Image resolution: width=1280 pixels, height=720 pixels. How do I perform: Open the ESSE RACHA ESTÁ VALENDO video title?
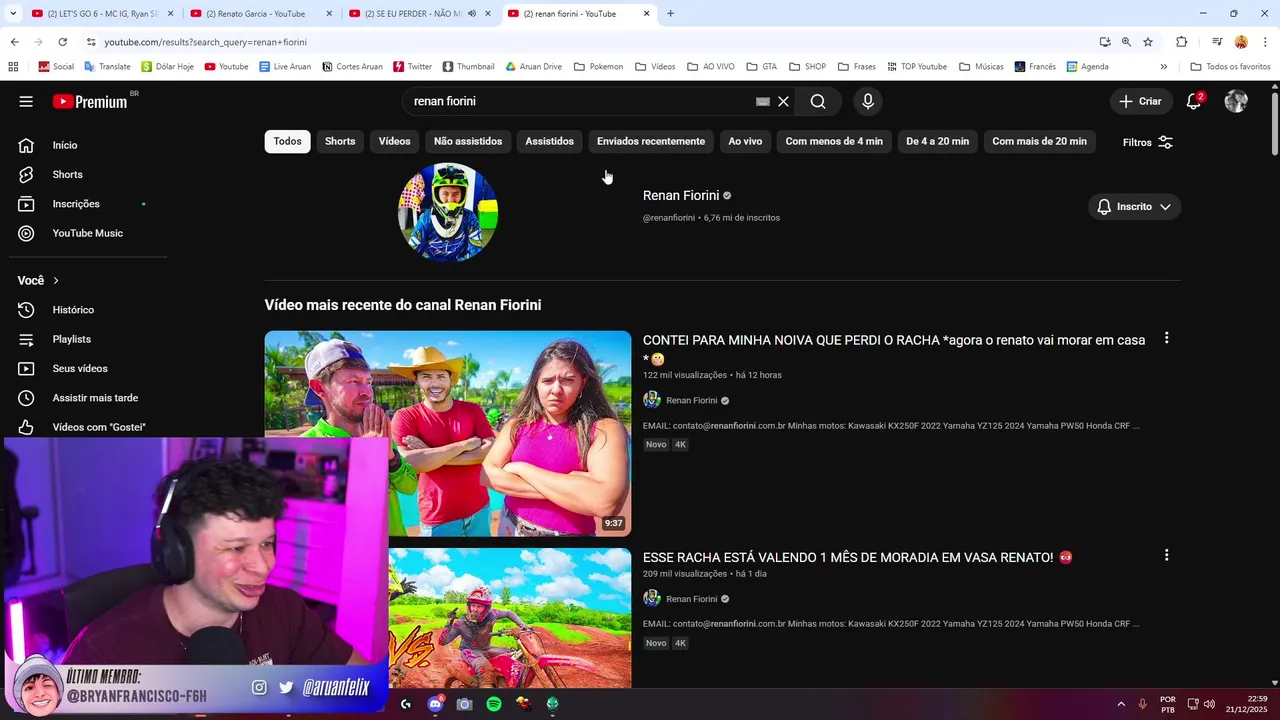858,557
